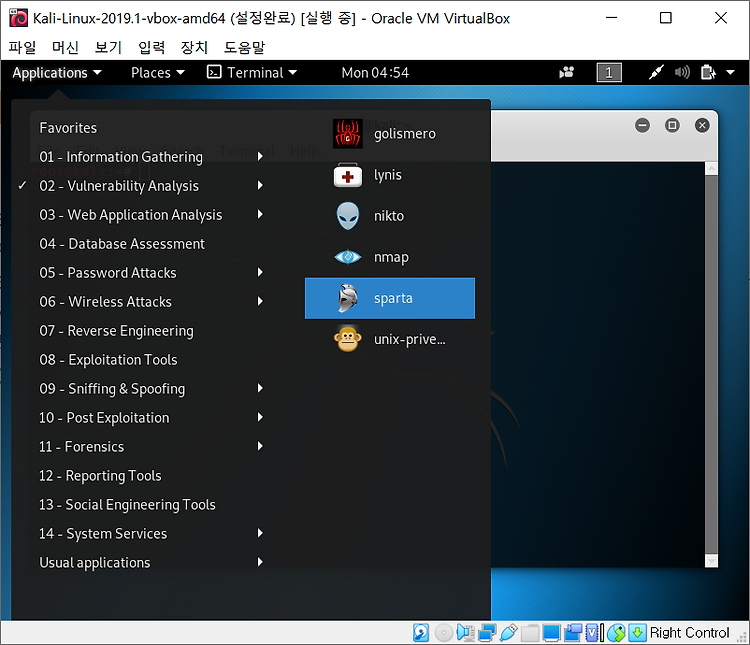Click VirtualBox display status icon
The width and height of the screenshot is (750, 645).
click(551, 633)
